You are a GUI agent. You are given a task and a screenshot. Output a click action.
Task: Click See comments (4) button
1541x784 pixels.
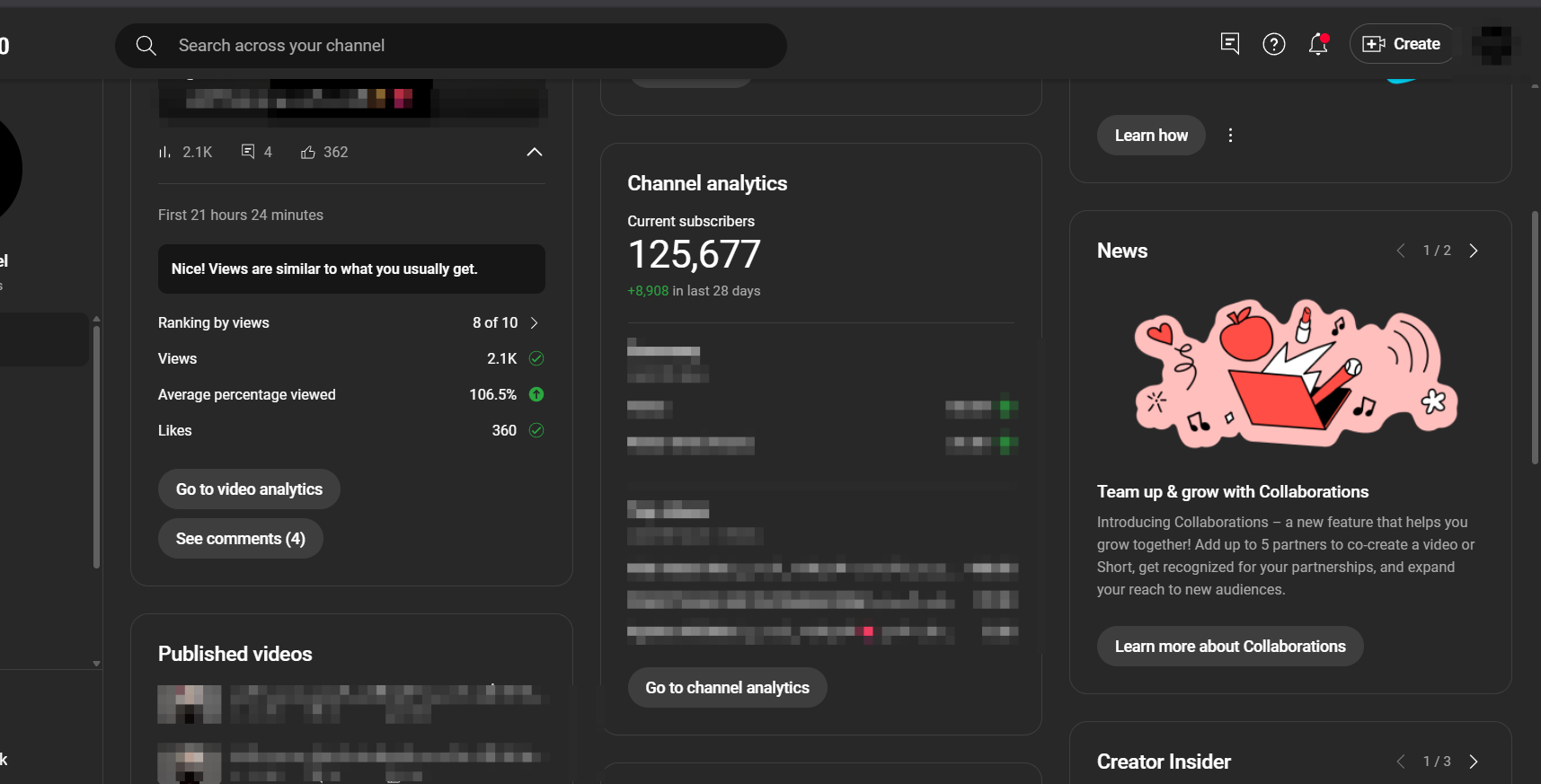click(x=240, y=539)
